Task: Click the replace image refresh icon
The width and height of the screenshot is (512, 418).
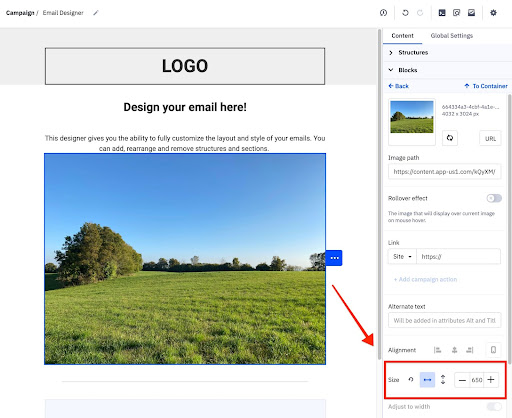Action: coord(450,138)
